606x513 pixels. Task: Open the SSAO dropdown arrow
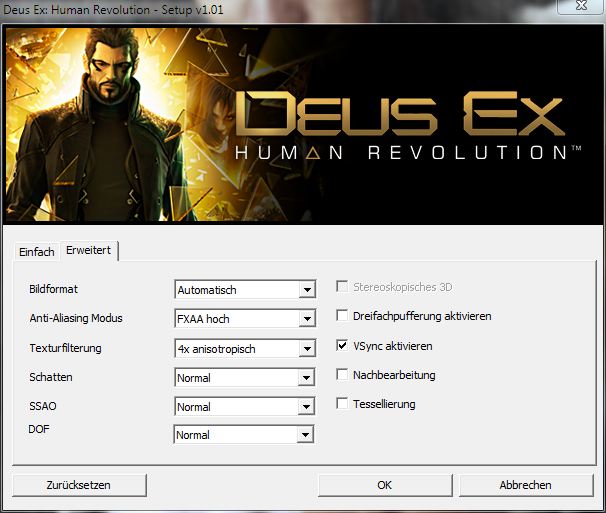tap(306, 407)
